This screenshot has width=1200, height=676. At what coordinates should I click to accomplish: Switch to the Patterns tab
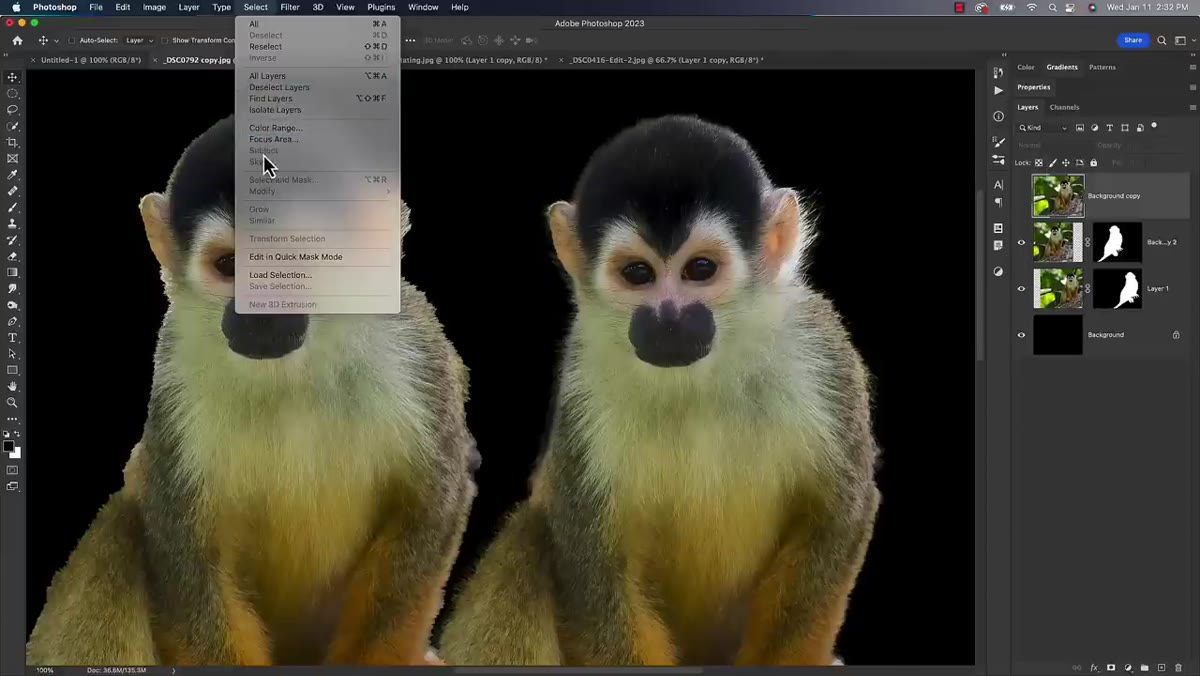click(x=1102, y=67)
